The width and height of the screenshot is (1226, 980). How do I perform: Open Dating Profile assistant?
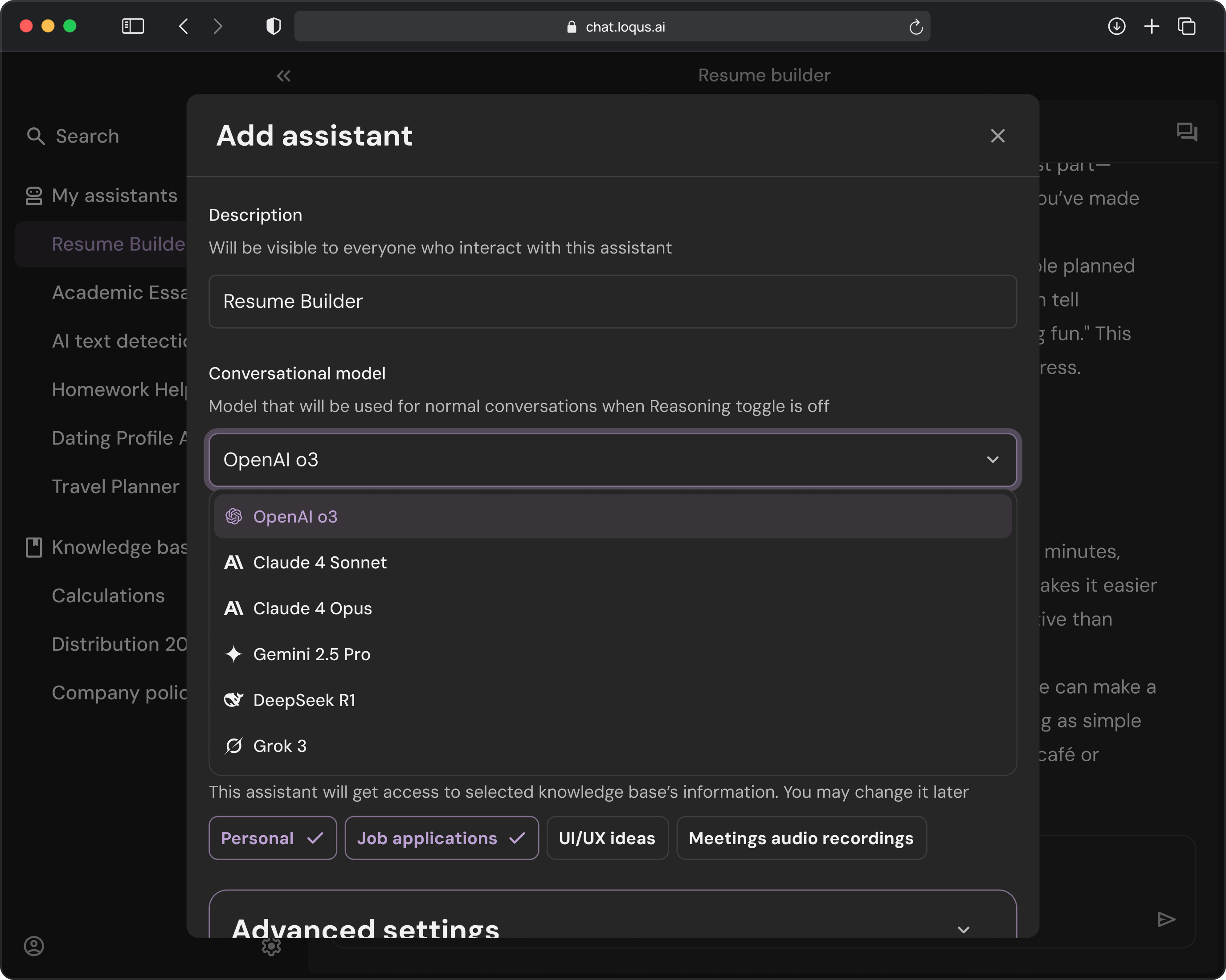(x=119, y=438)
